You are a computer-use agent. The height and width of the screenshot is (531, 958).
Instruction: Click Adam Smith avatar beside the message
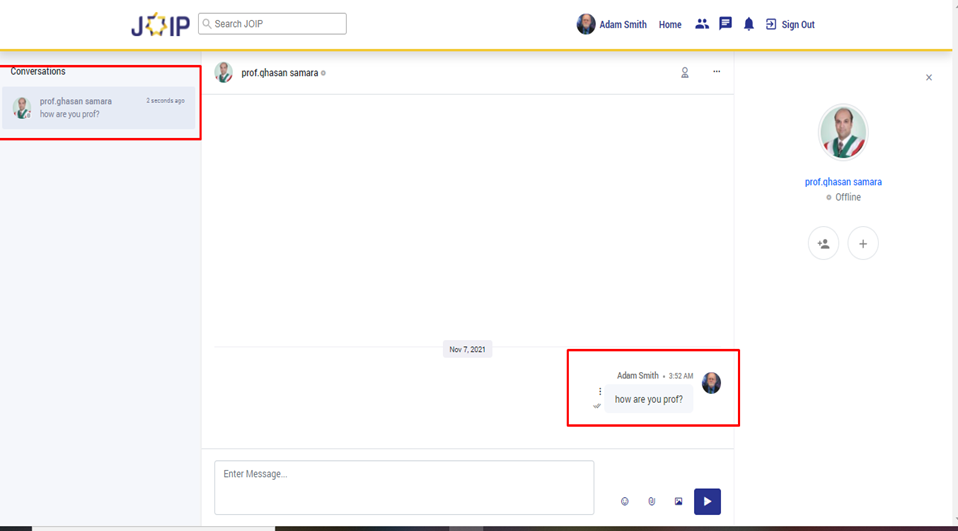point(711,383)
